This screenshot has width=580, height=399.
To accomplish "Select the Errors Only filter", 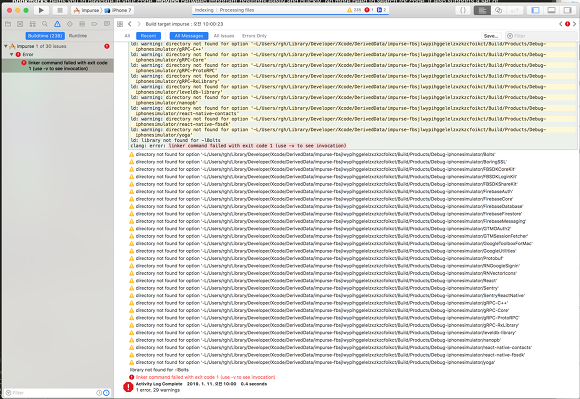I will pyautogui.click(x=254, y=36).
